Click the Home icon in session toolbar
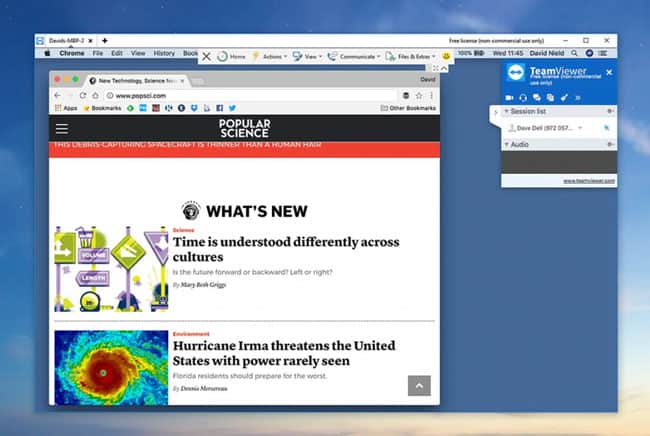The height and width of the screenshot is (436, 650). pyautogui.click(x=232, y=57)
